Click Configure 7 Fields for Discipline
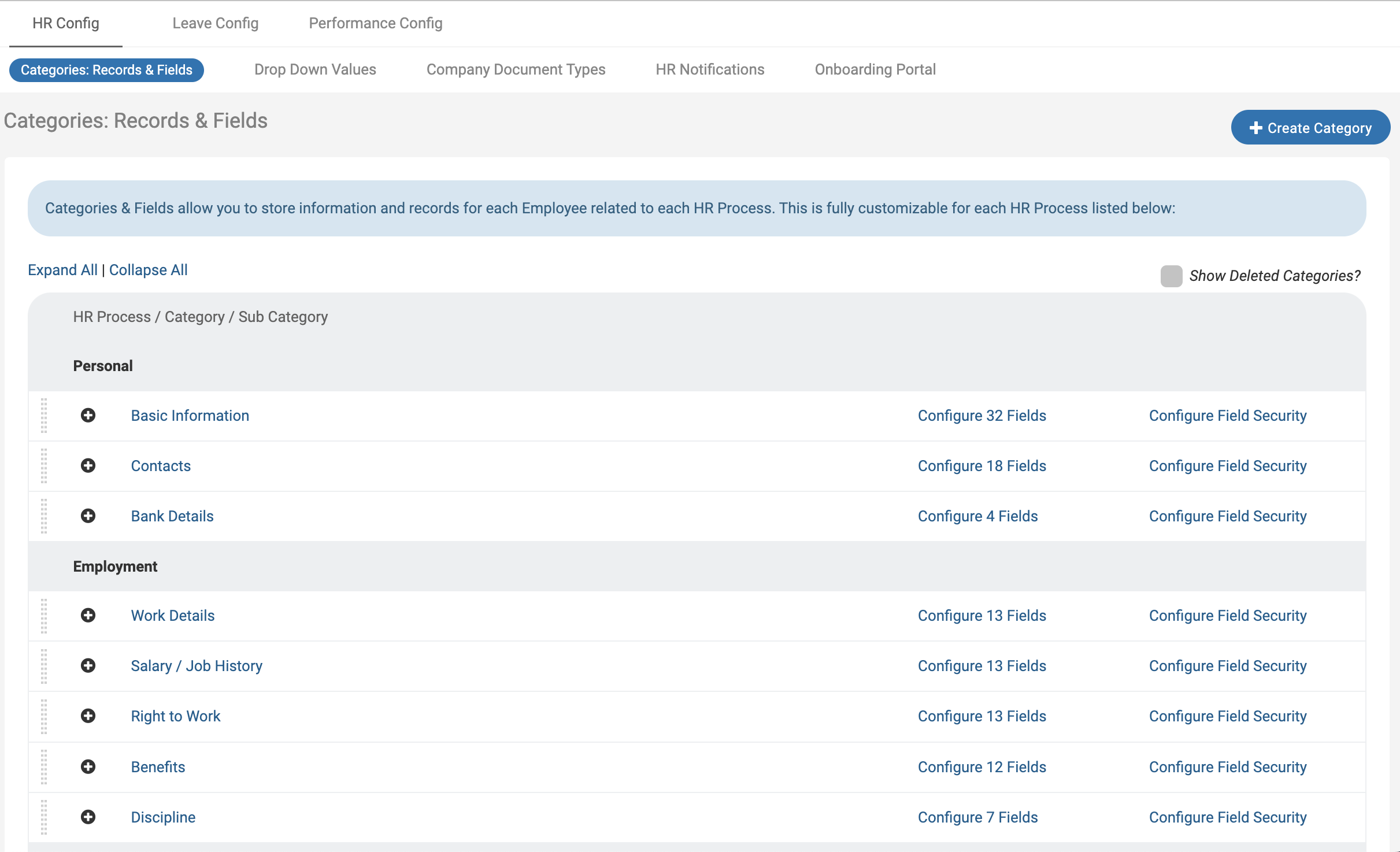 (x=977, y=817)
